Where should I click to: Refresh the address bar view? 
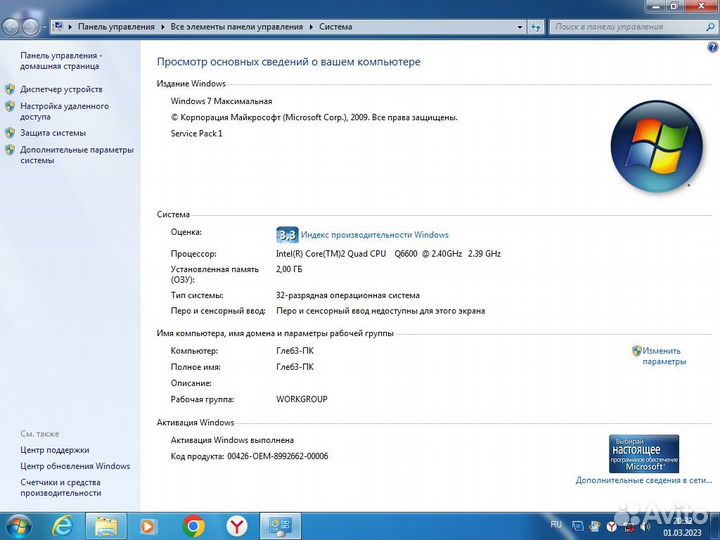535,27
